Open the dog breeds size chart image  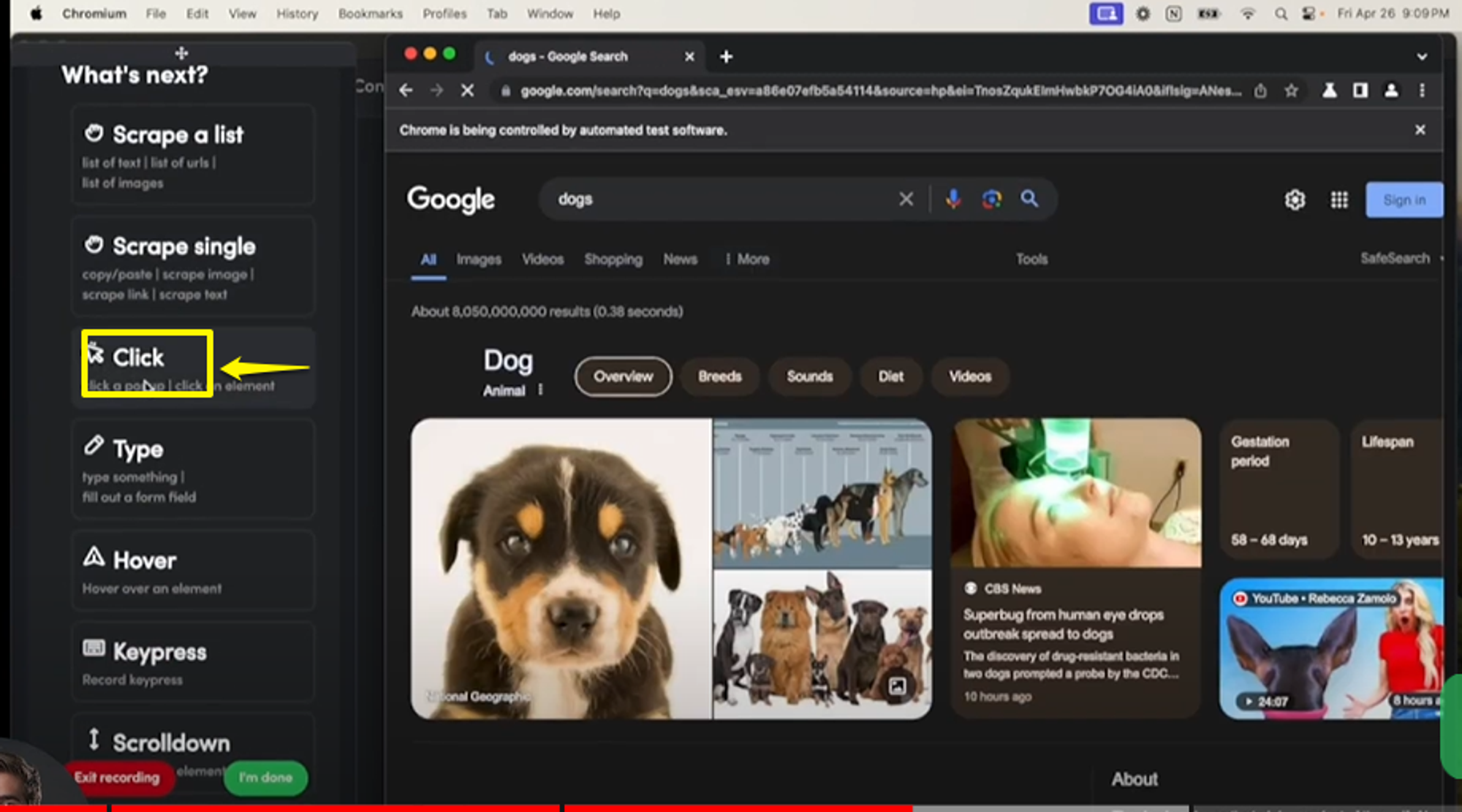click(x=822, y=493)
